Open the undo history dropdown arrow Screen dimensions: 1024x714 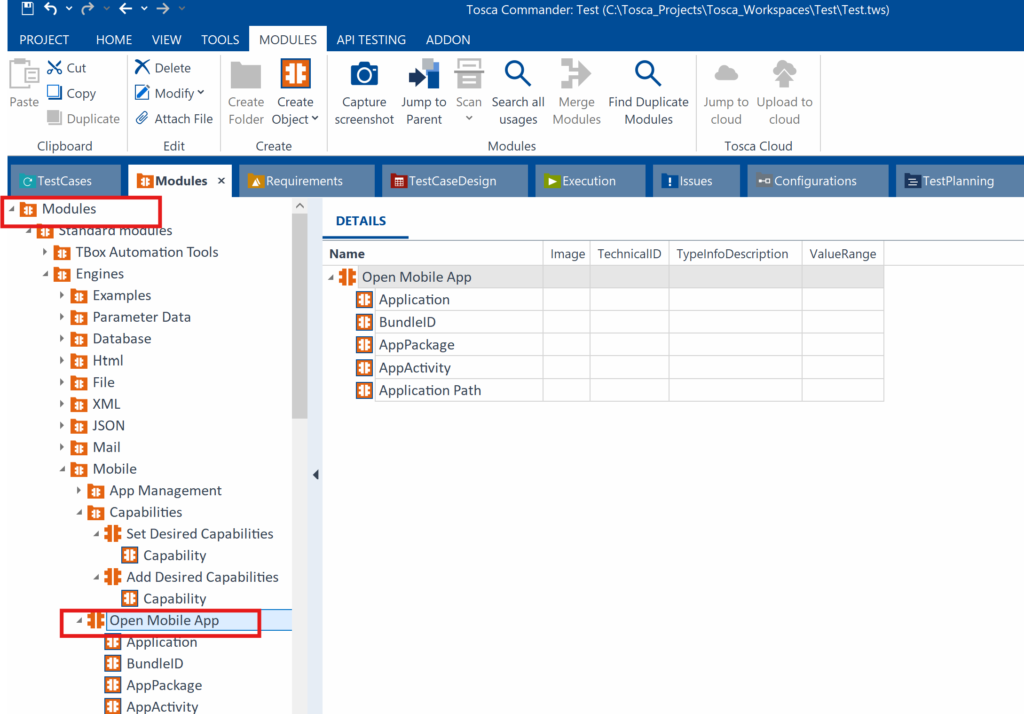[69, 9]
